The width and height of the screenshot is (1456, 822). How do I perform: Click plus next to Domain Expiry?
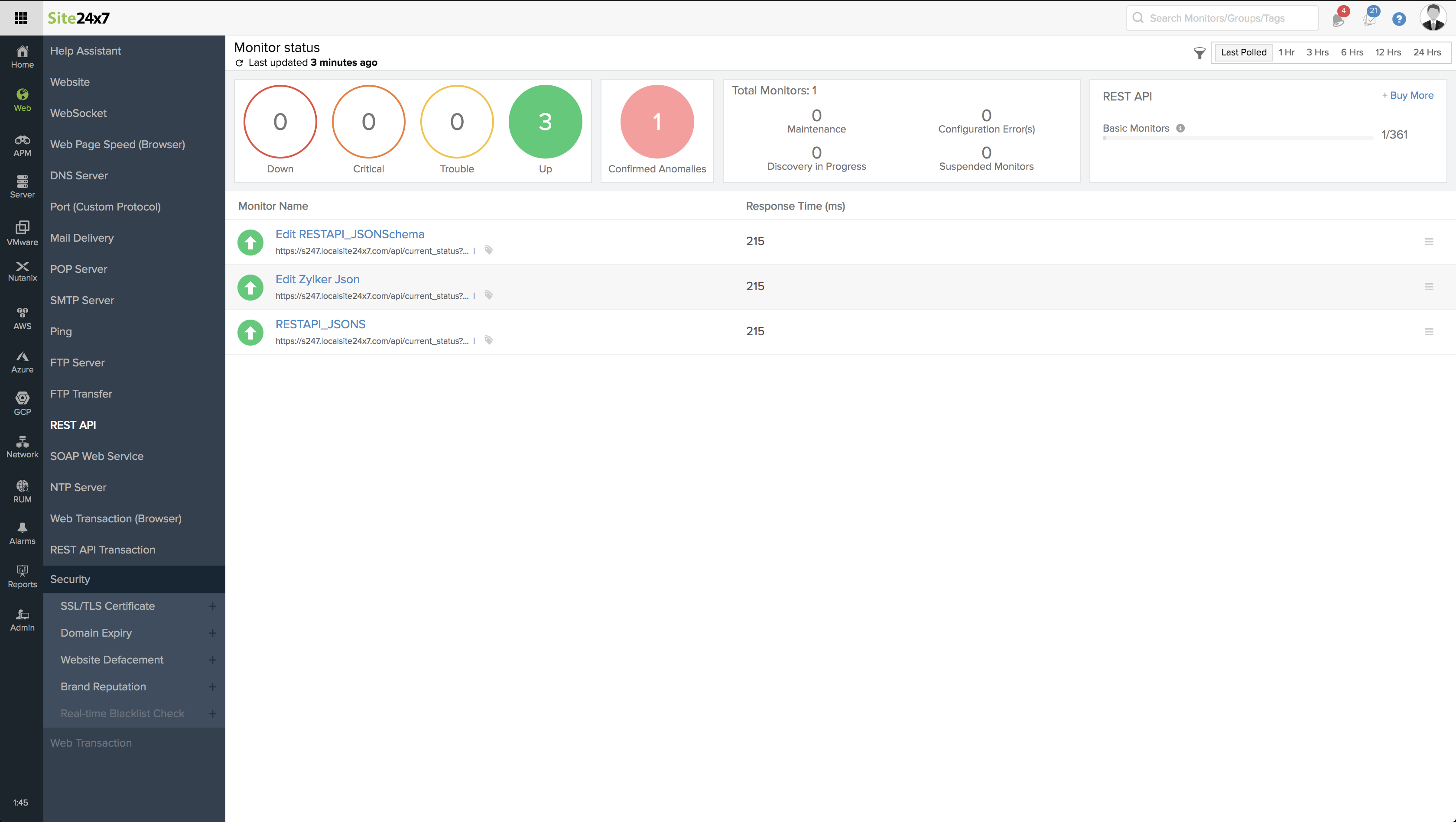[212, 633]
